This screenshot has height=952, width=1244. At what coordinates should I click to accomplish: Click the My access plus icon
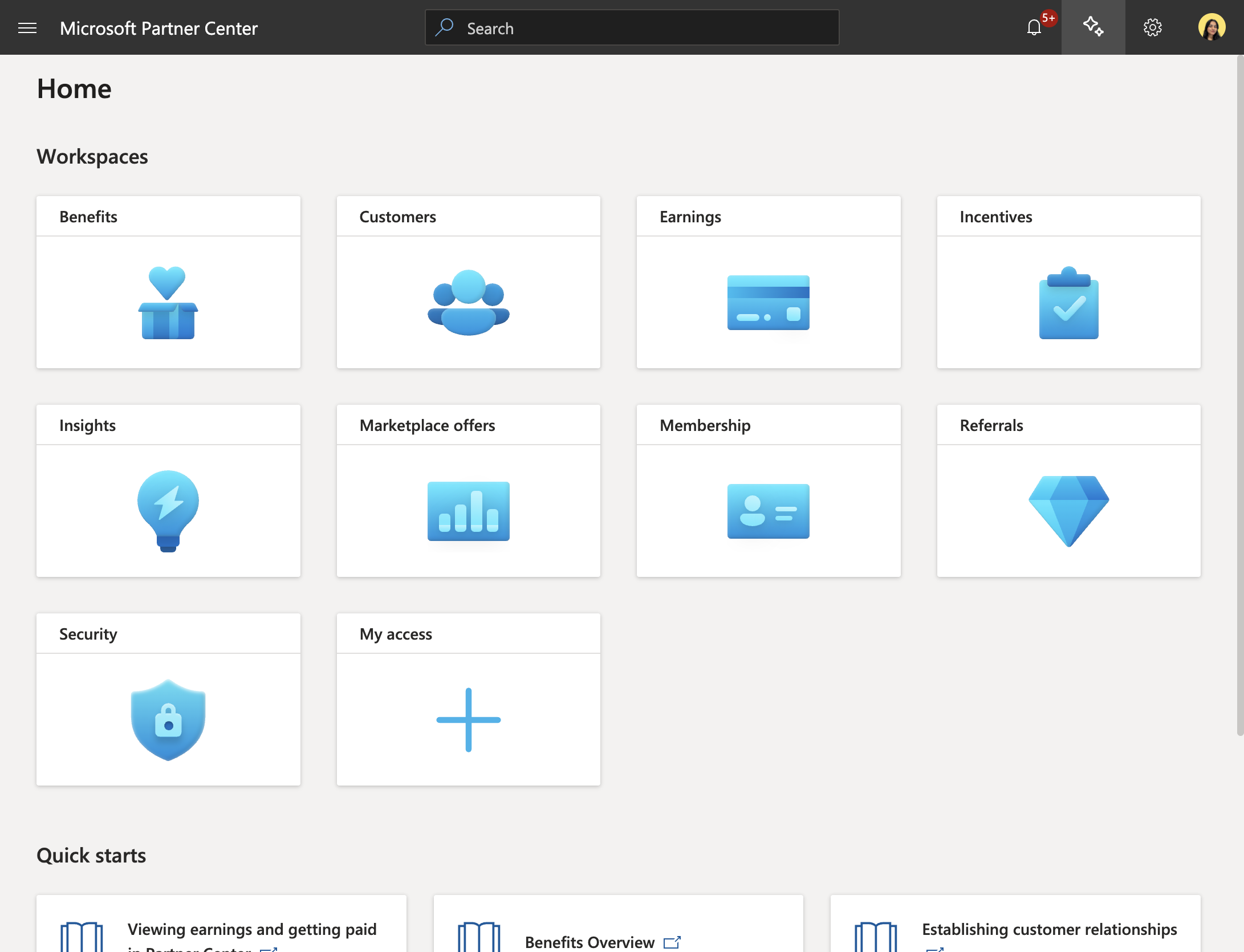tap(469, 720)
